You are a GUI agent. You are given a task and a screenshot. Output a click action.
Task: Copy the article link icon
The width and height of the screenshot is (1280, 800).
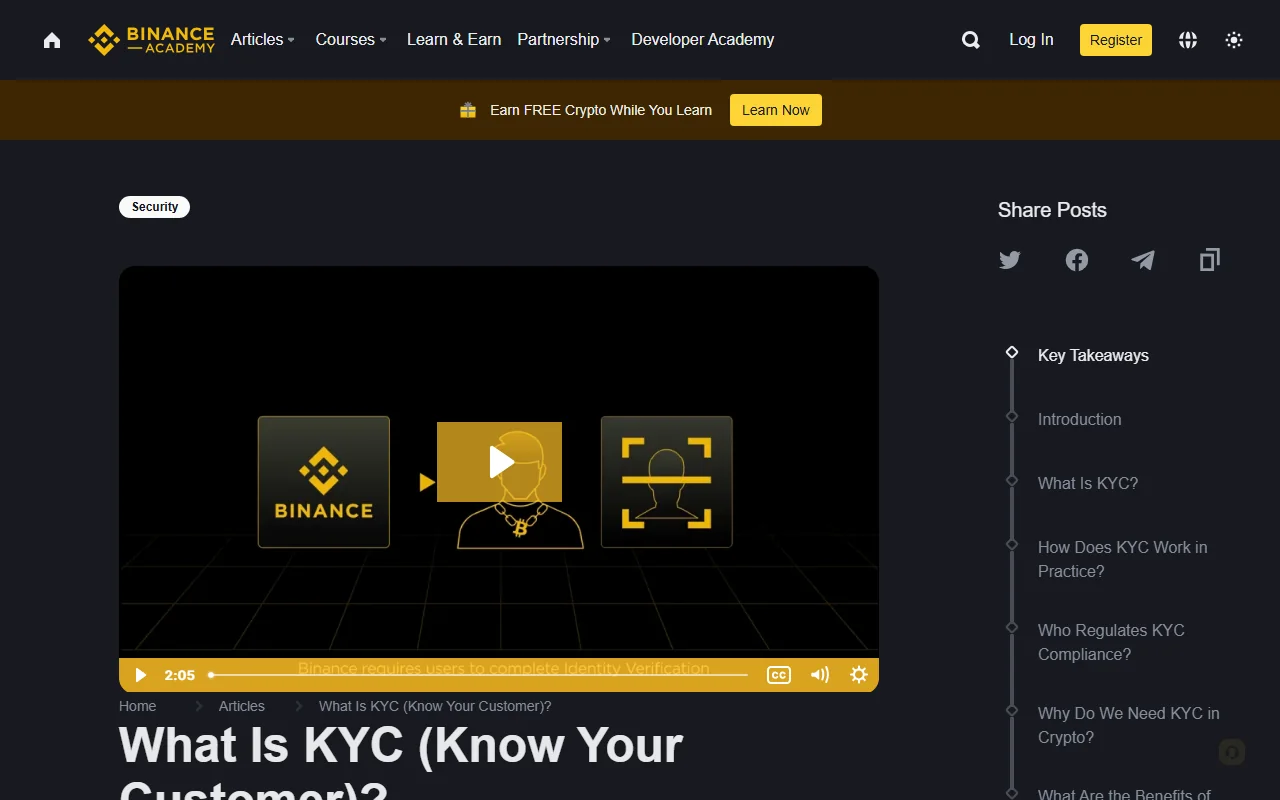(x=1210, y=260)
